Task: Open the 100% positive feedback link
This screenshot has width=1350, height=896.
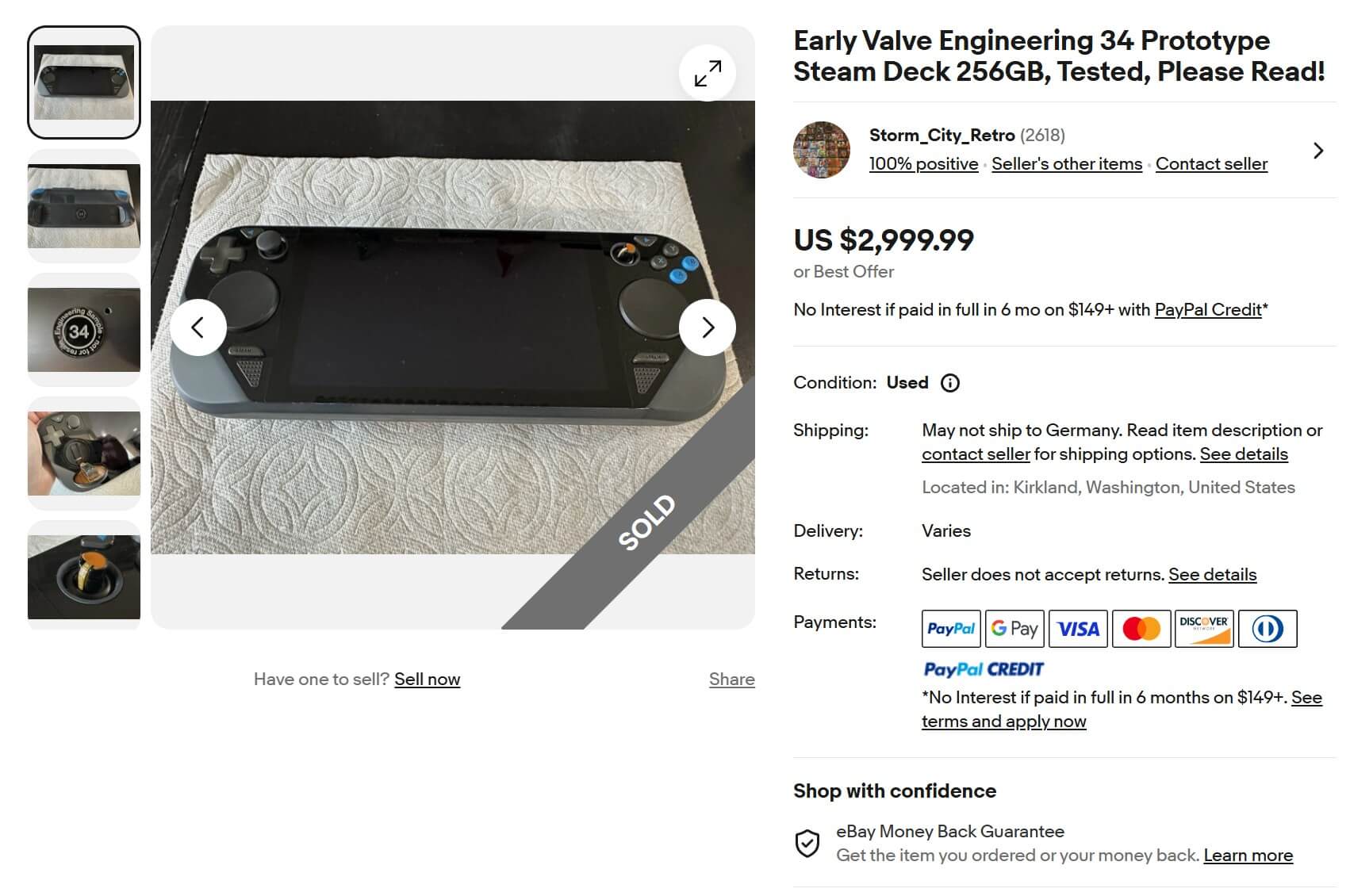Action: pyautogui.click(x=923, y=164)
